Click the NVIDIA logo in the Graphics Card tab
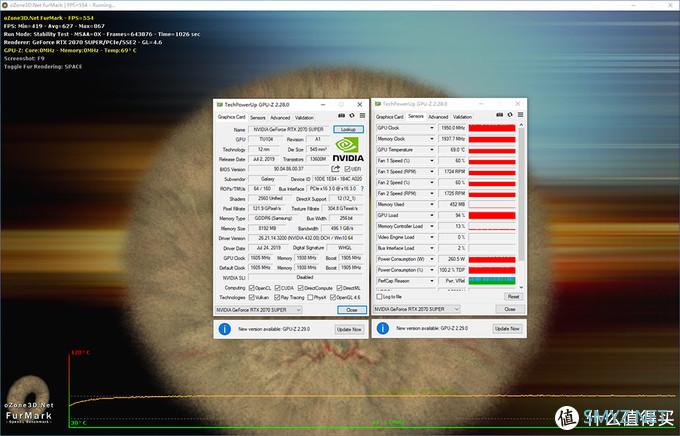Screen dimensions: 680x436 click(348, 149)
